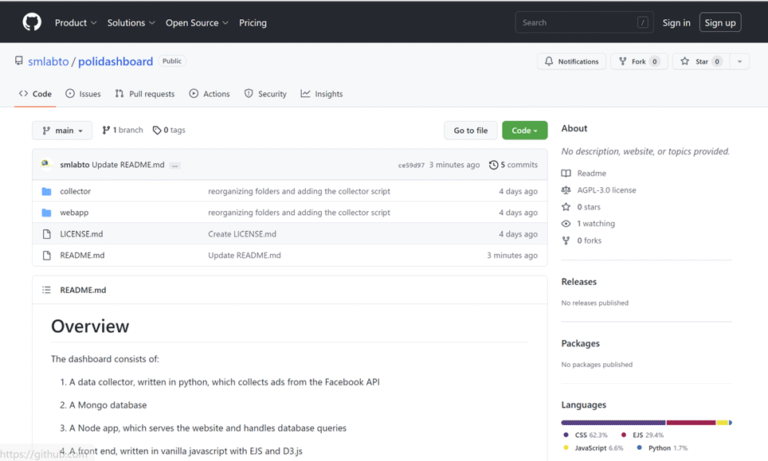The image size is (768, 461).
Task: Open the smlabto owner profile link
Action: [48, 61]
